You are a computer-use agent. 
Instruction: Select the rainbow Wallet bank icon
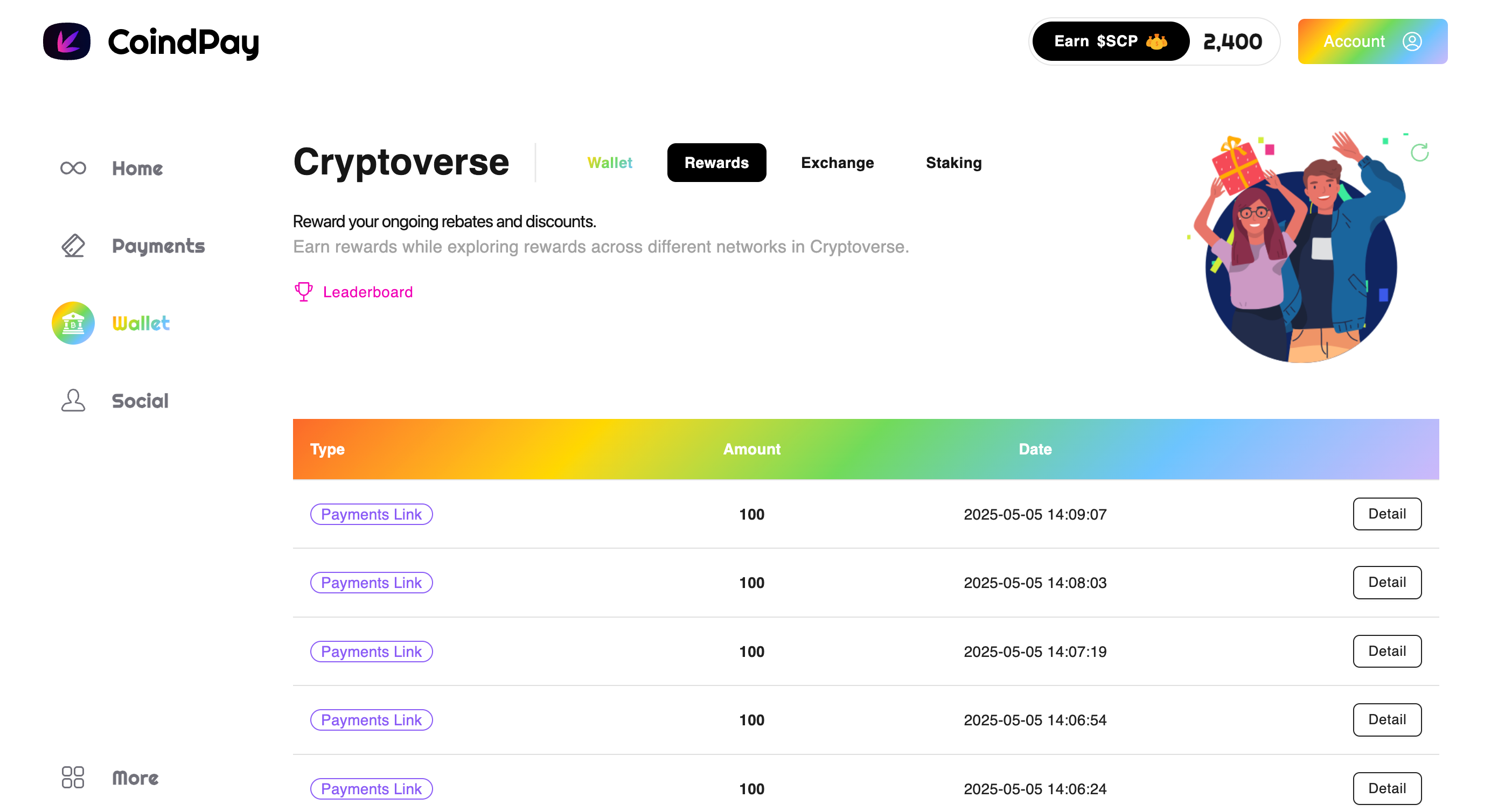pyautogui.click(x=73, y=323)
